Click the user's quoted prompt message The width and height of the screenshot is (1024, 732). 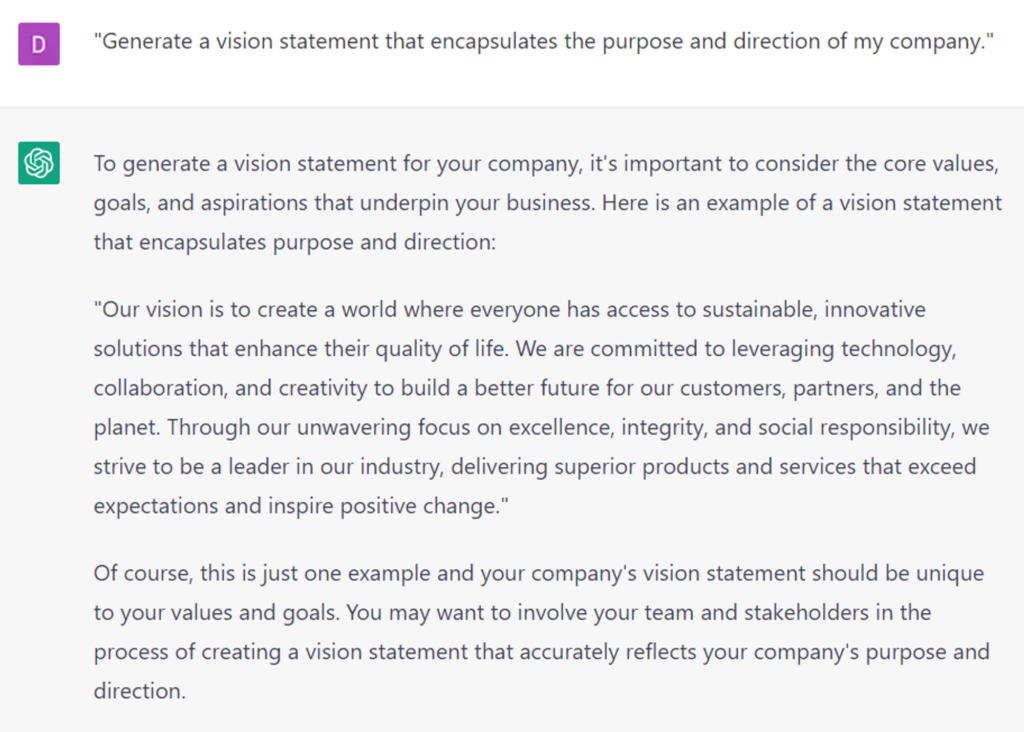pyautogui.click(x=543, y=42)
